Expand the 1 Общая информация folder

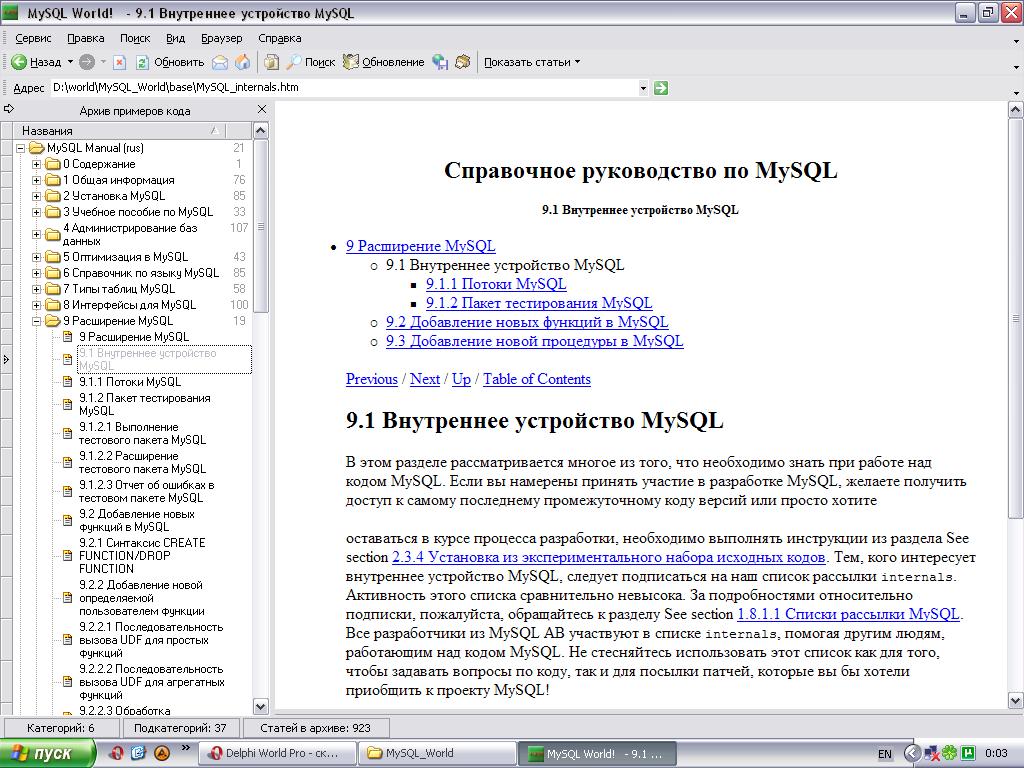click(x=37, y=180)
